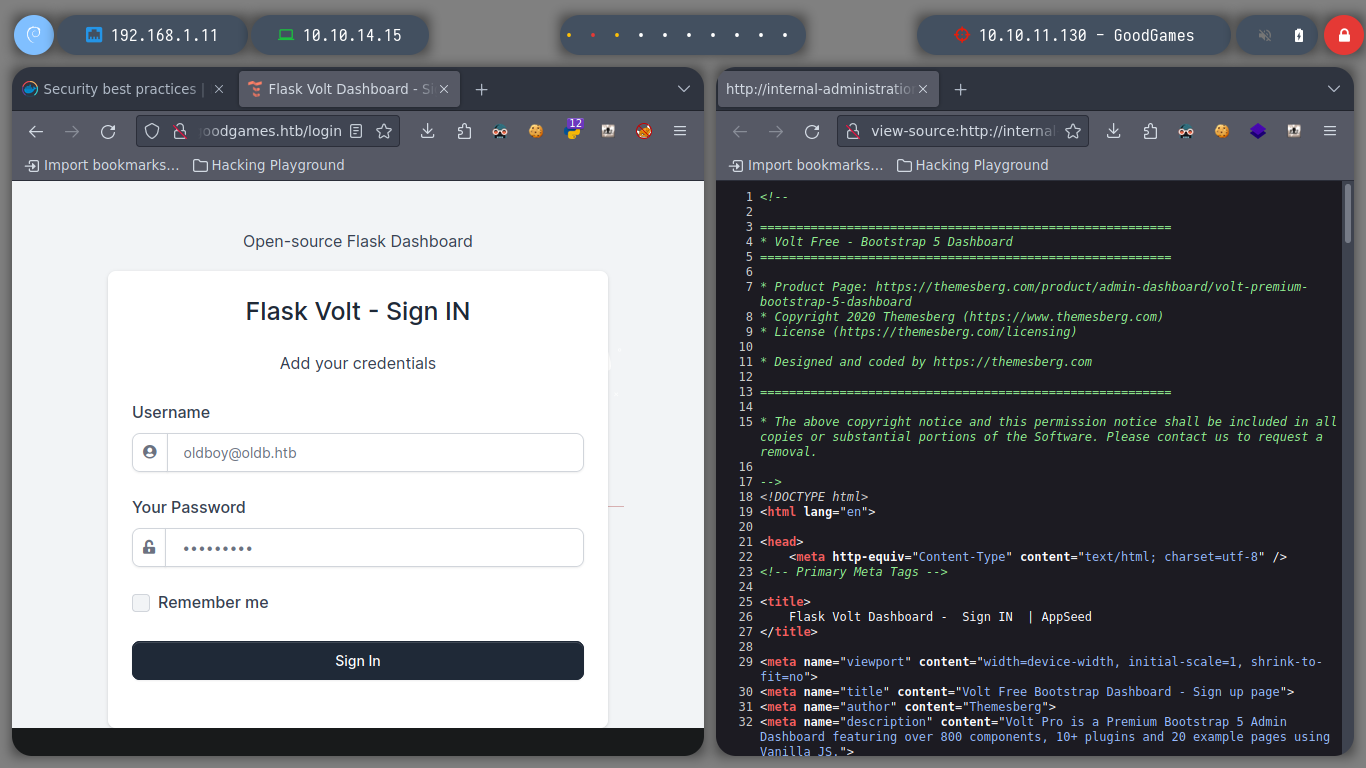Image resolution: width=1366 pixels, height=768 pixels.
Task: Check the Remember me box
Action: pos(141,602)
